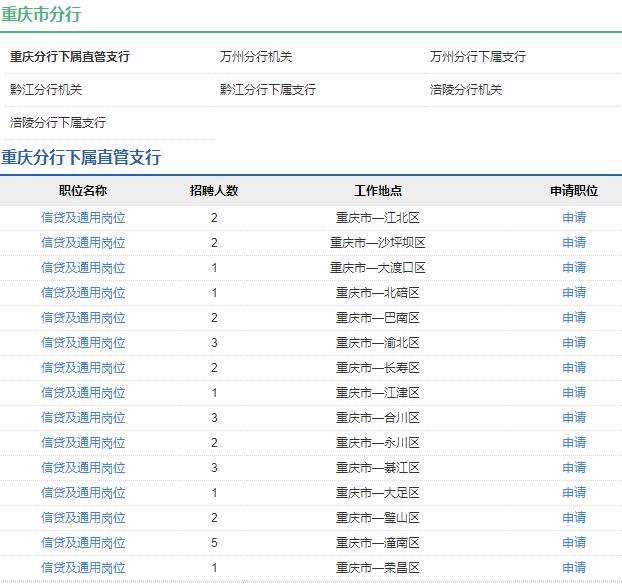The image size is (622, 586).
Task: Open the 万州分行机关 tab
Action: (x=256, y=57)
